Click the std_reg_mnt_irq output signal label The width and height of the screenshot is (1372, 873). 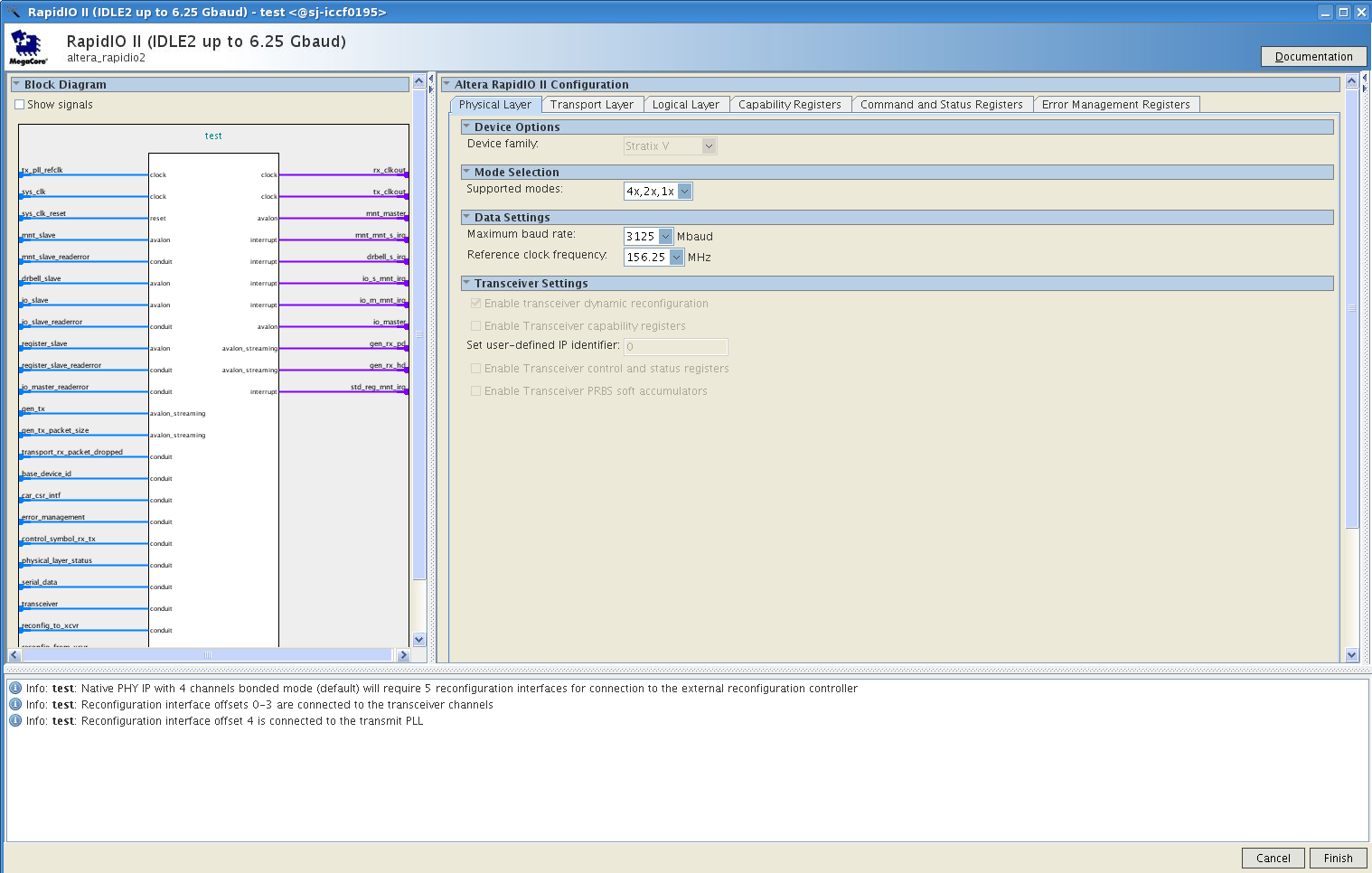(x=379, y=387)
